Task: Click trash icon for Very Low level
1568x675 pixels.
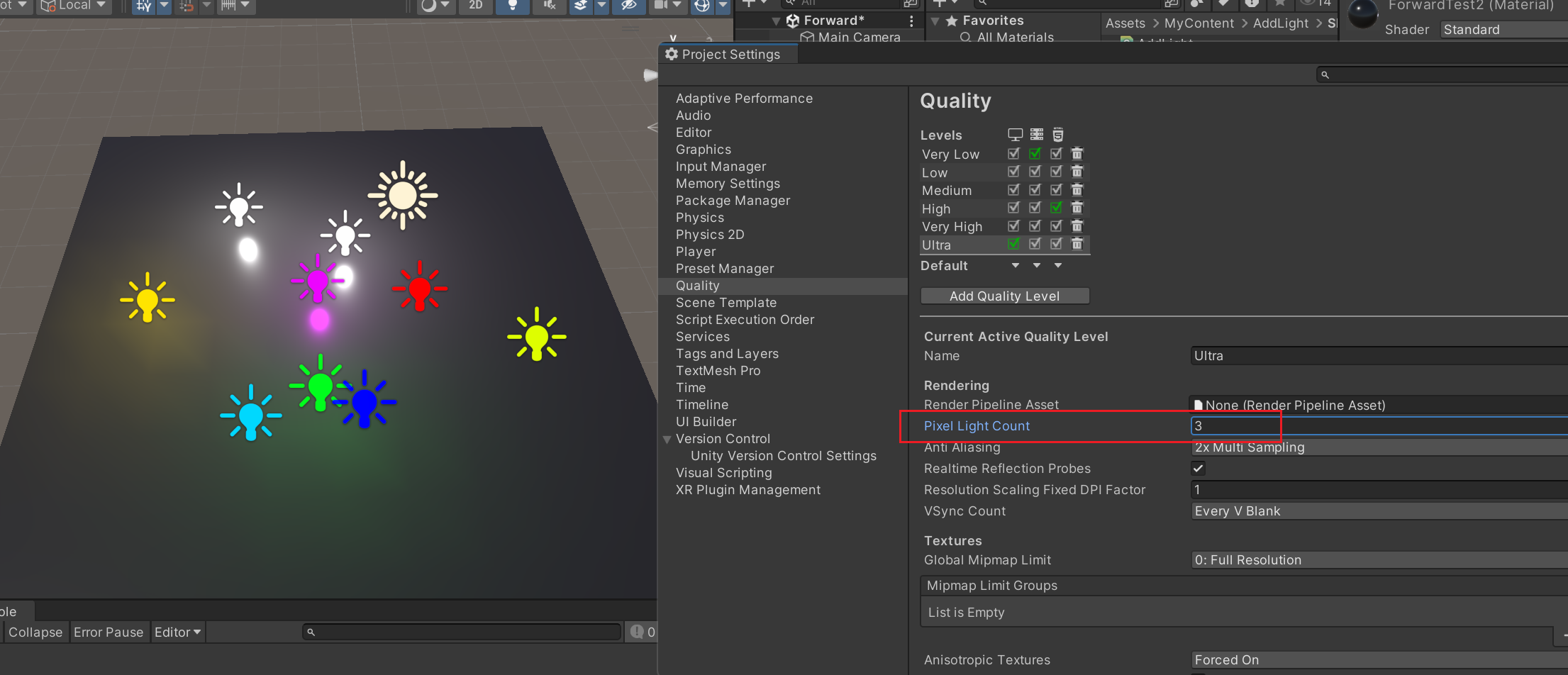Action: coord(1077,154)
